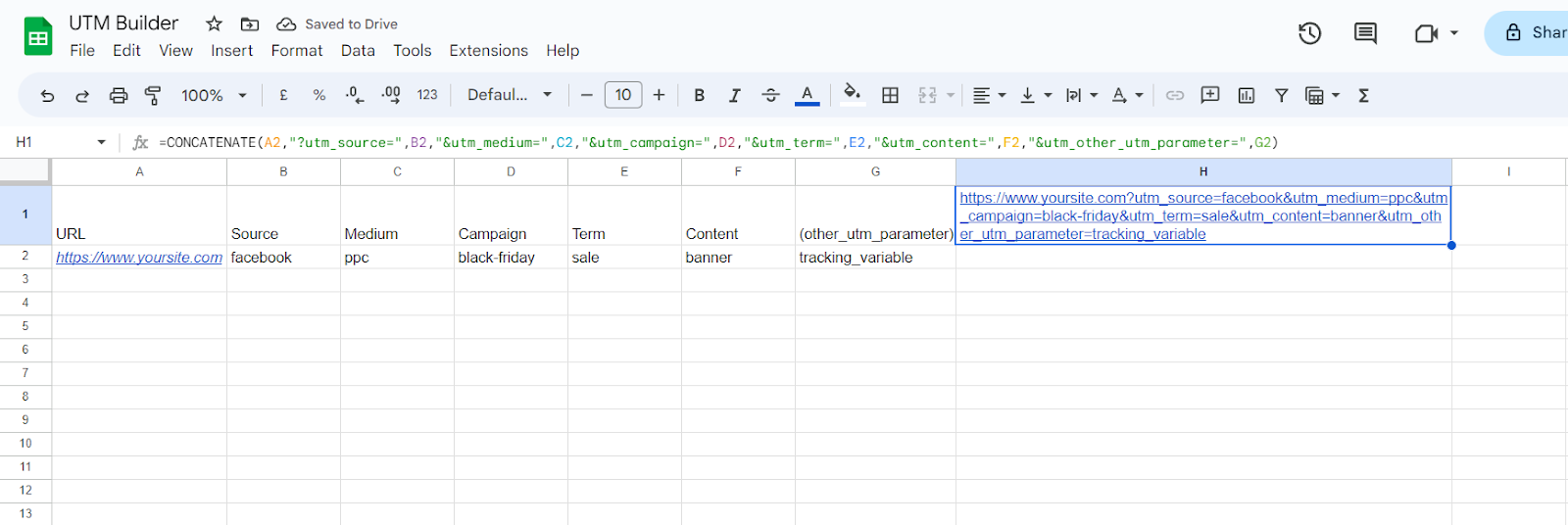Image resolution: width=1568 pixels, height=525 pixels.
Task: Open horizontal align dropdown
Action: coord(989,95)
